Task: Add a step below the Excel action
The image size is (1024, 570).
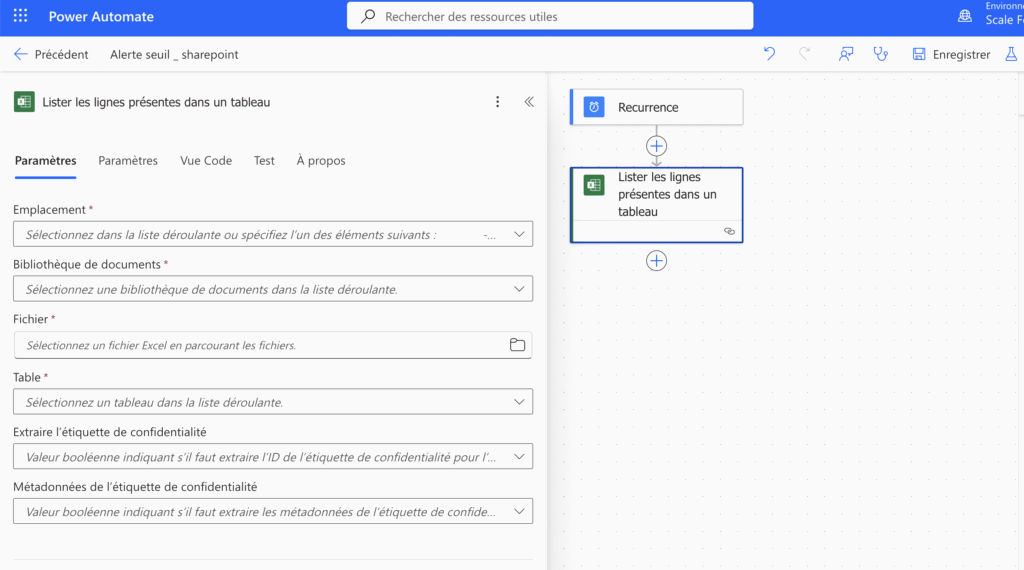Action: coord(656,260)
